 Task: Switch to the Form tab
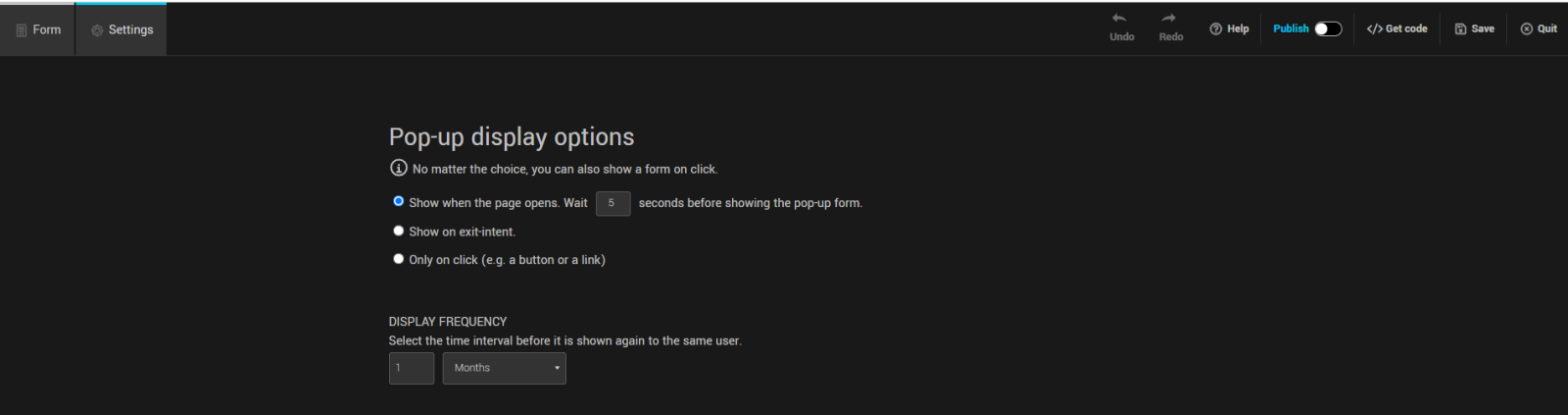tap(38, 30)
